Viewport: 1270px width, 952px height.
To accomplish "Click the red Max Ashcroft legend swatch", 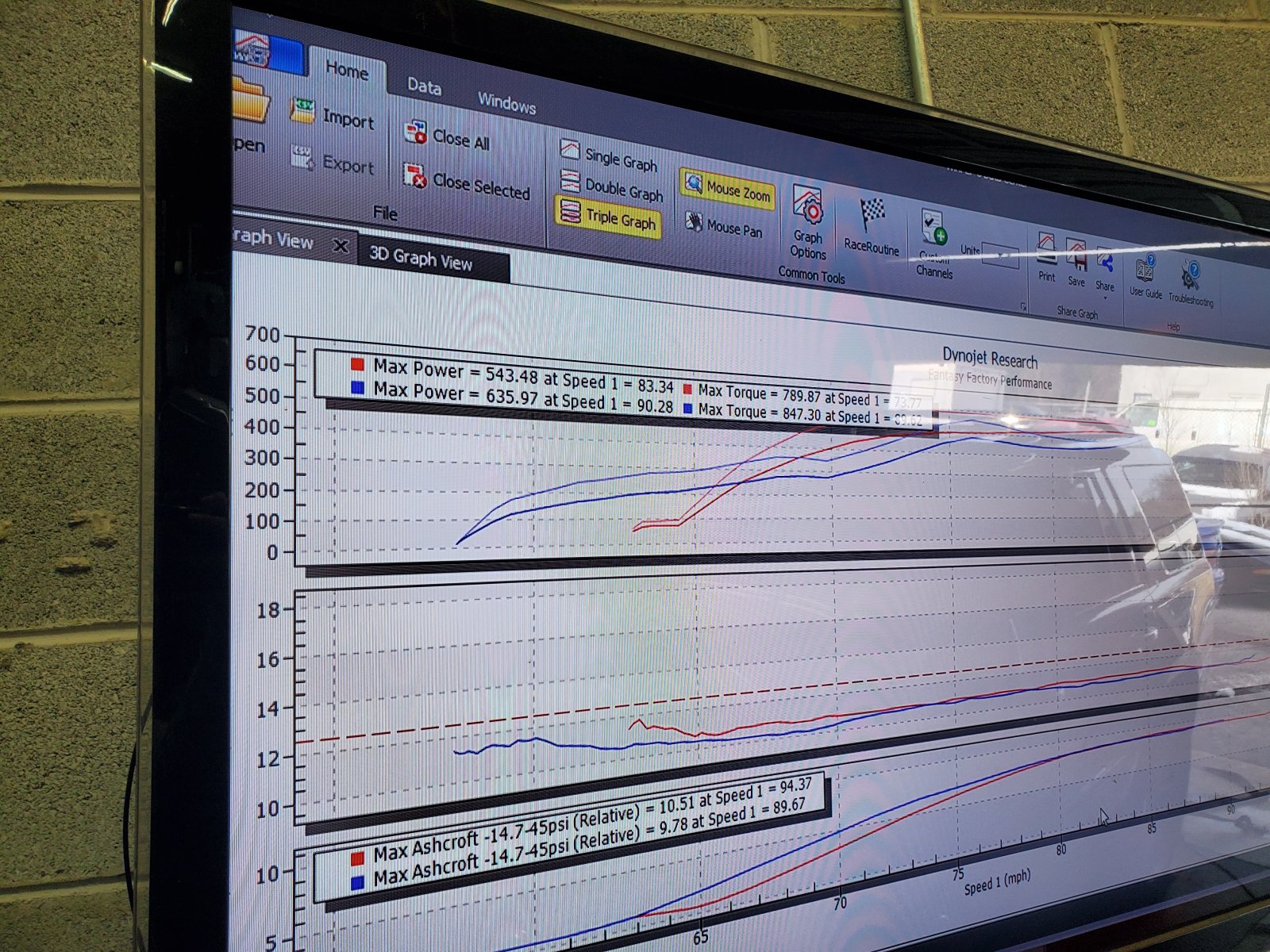I will tap(357, 858).
